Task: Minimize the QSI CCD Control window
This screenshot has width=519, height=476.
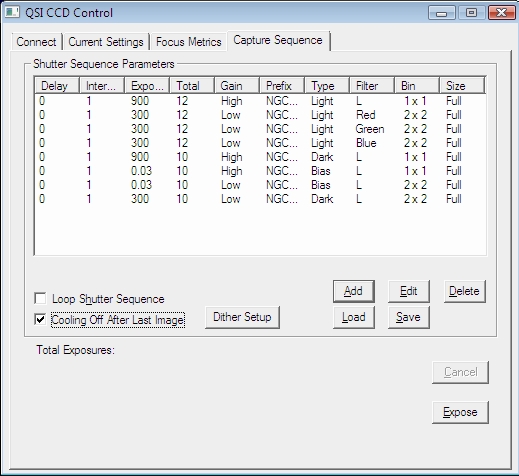Action: click(x=441, y=13)
